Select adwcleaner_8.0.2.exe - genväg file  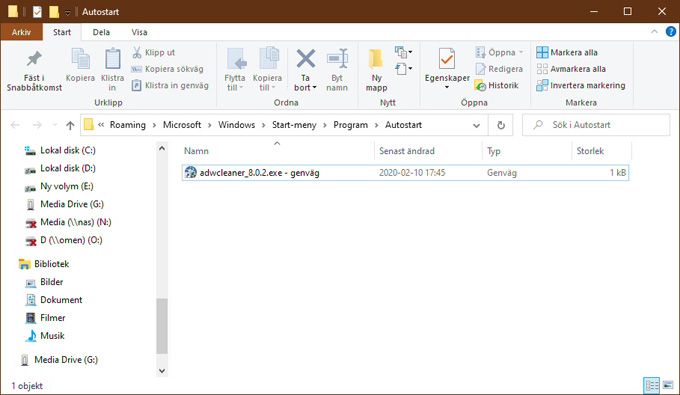(405, 173)
